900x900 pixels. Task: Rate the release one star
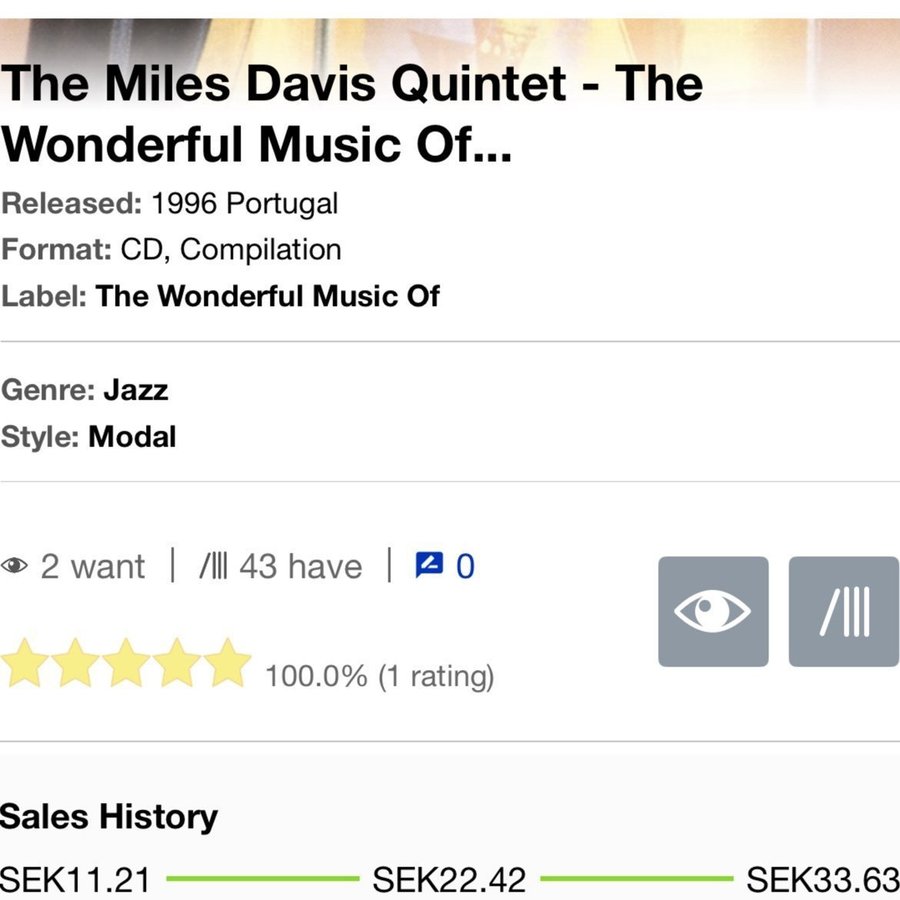click(x=25, y=663)
